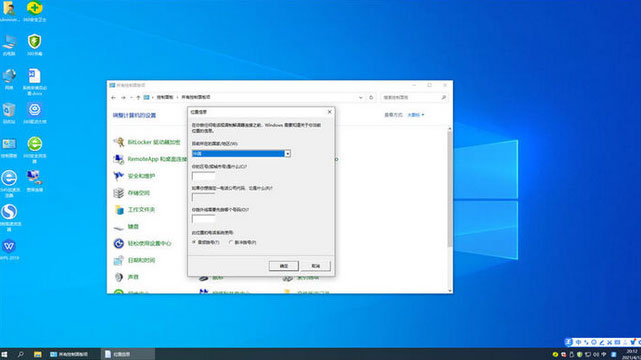Open the Sound control panel item
This screenshot has width=641, height=360.
tap(126, 277)
